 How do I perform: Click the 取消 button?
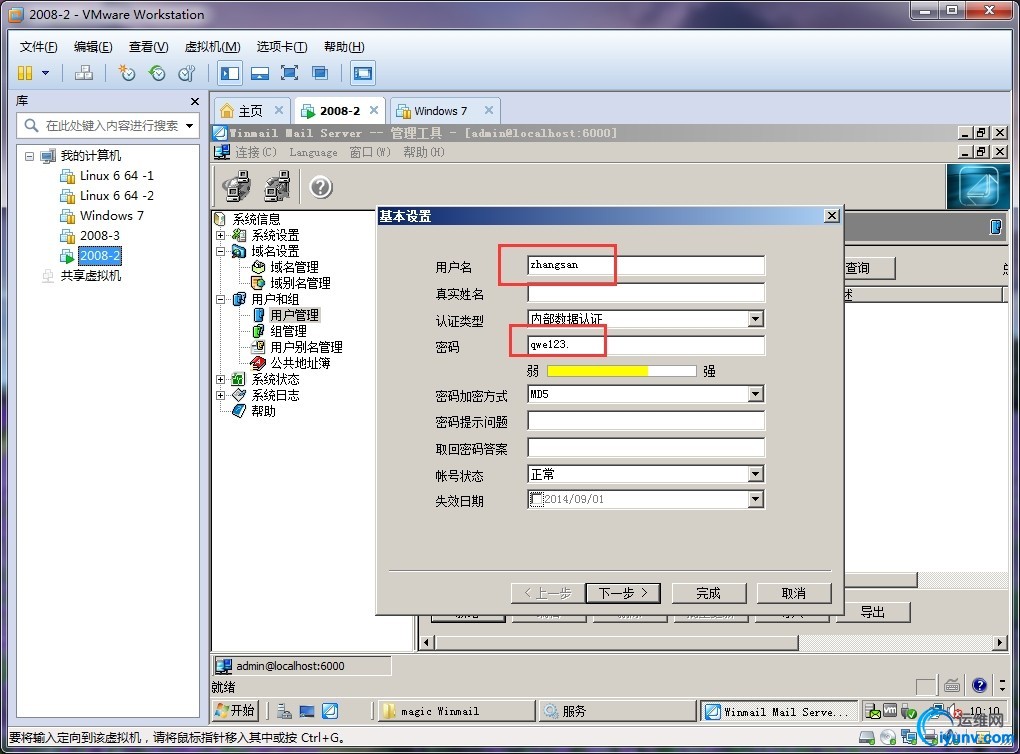(794, 593)
